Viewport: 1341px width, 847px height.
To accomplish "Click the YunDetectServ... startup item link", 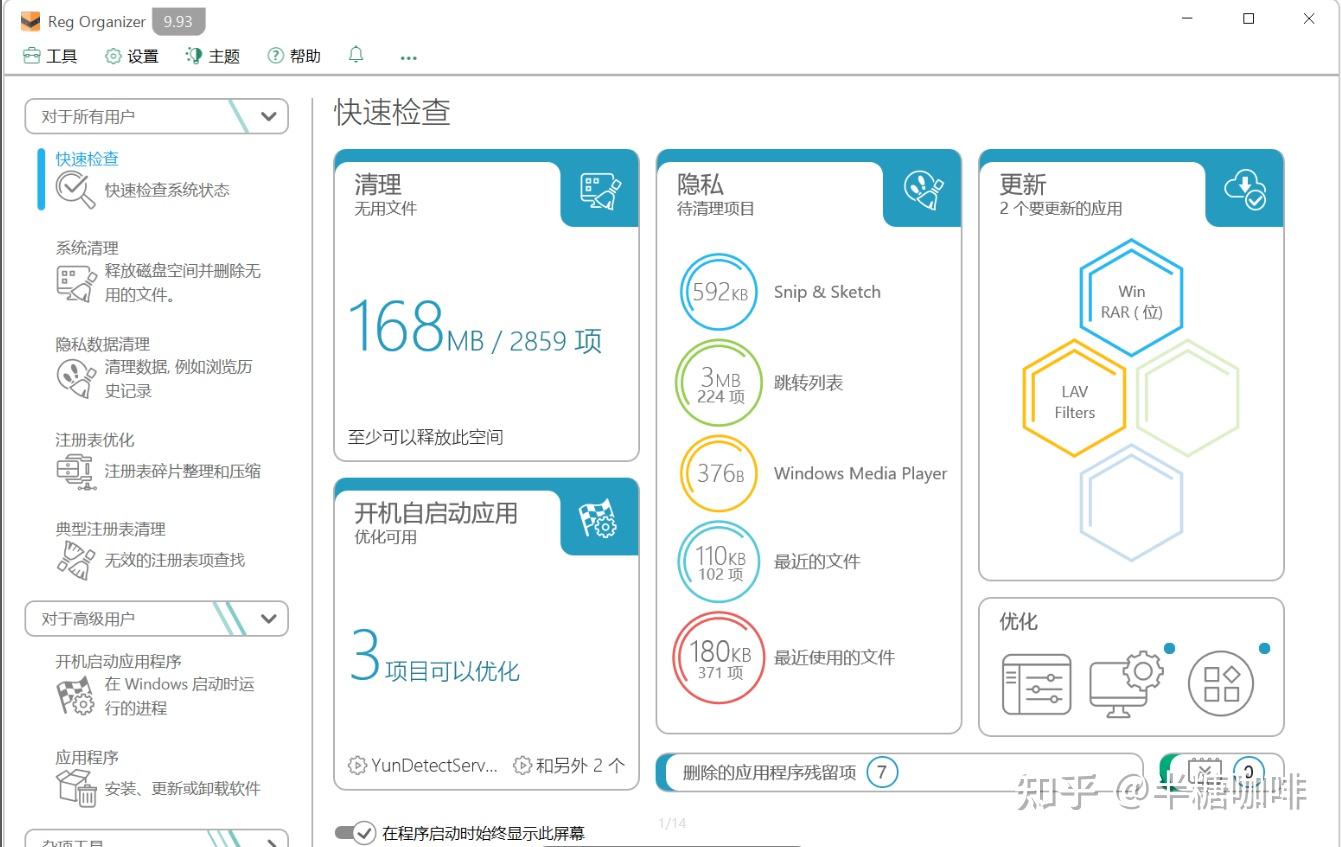I will tap(422, 766).
